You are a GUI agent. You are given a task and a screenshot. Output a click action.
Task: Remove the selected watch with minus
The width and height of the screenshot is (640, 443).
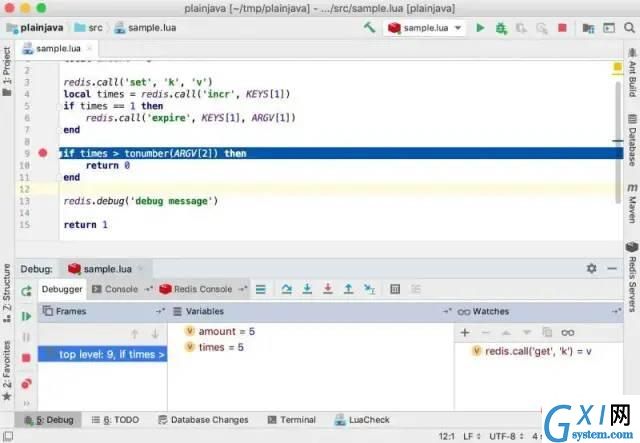click(485, 333)
